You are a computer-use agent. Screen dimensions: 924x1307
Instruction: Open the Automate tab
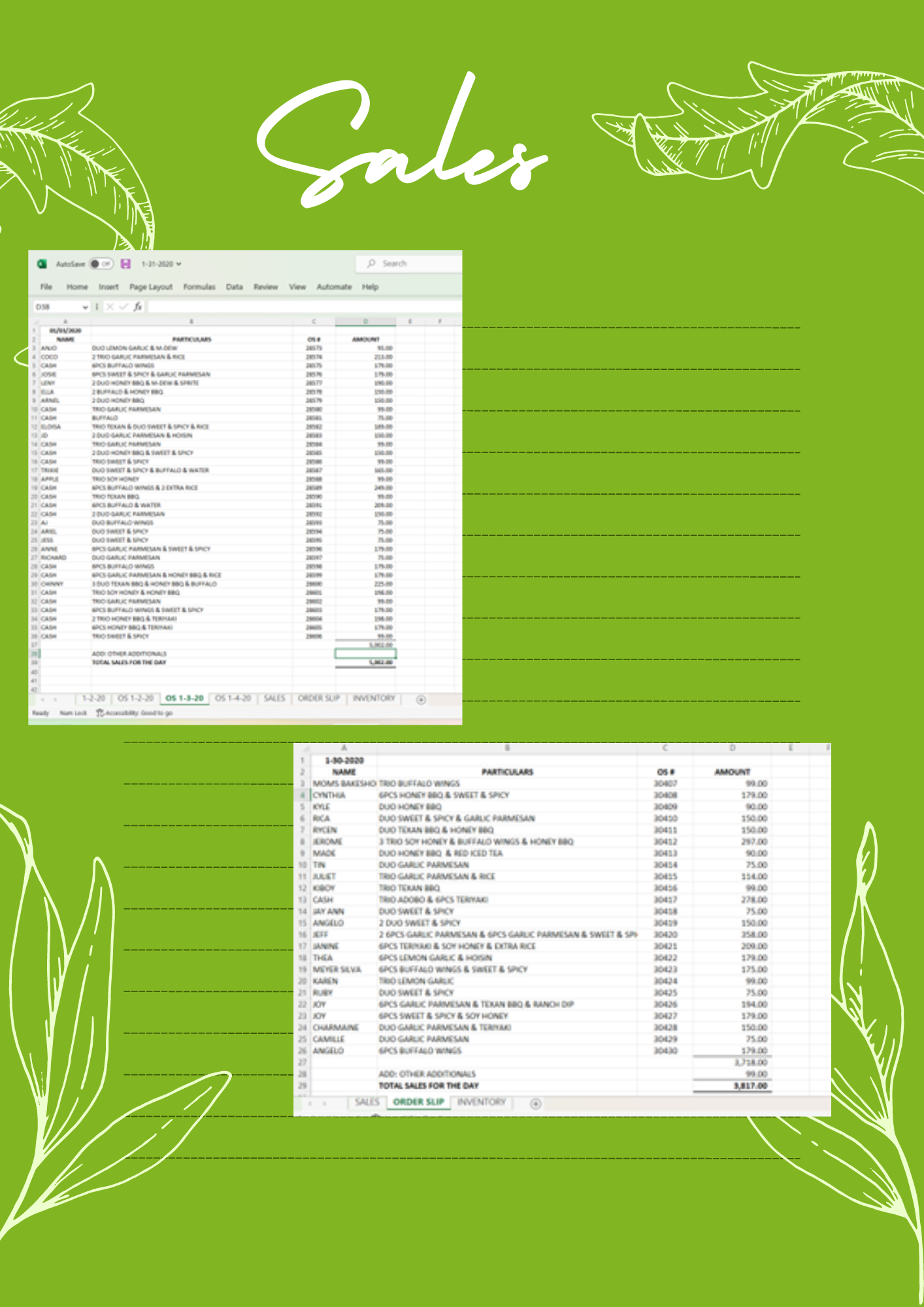tap(335, 287)
